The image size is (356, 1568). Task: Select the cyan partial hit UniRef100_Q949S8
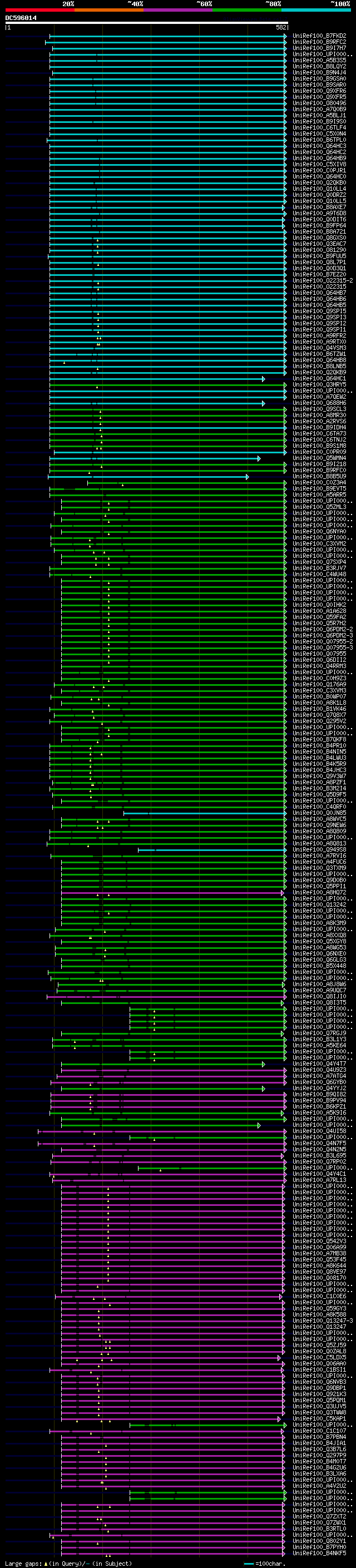click(x=319, y=850)
